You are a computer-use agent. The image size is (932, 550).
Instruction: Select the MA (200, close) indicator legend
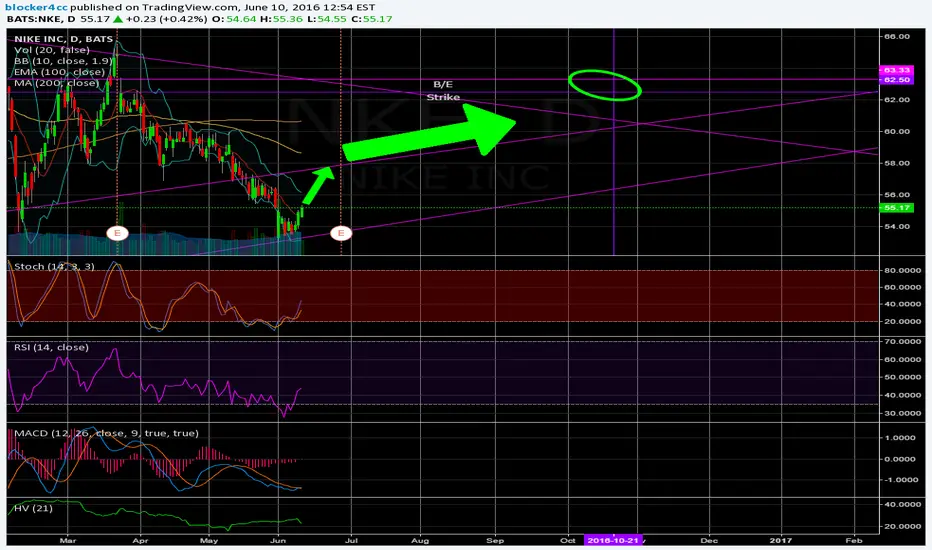pyautogui.click(x=56, y=83)
